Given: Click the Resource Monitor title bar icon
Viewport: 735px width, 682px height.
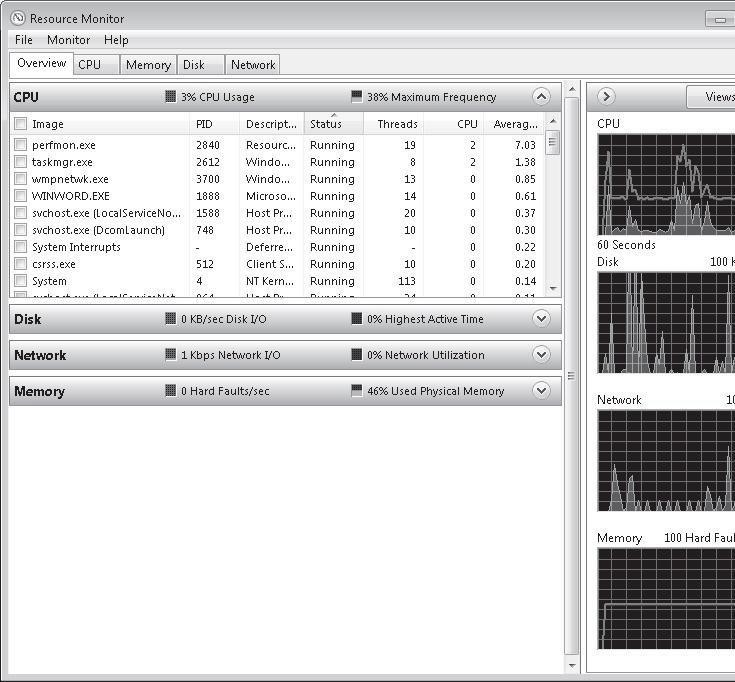Looking at the screenshot, I should [18, 18].
